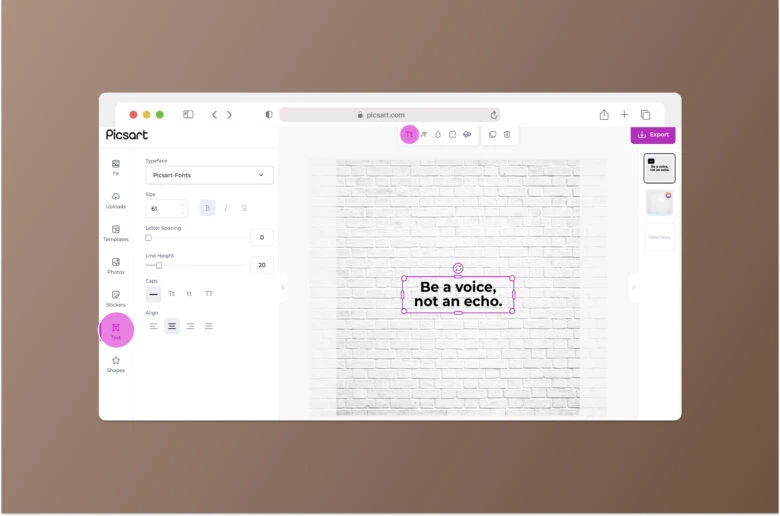The image size is (780, 516).
Task: Select the text layer thumbnail
Action: [x=659, y=168]
